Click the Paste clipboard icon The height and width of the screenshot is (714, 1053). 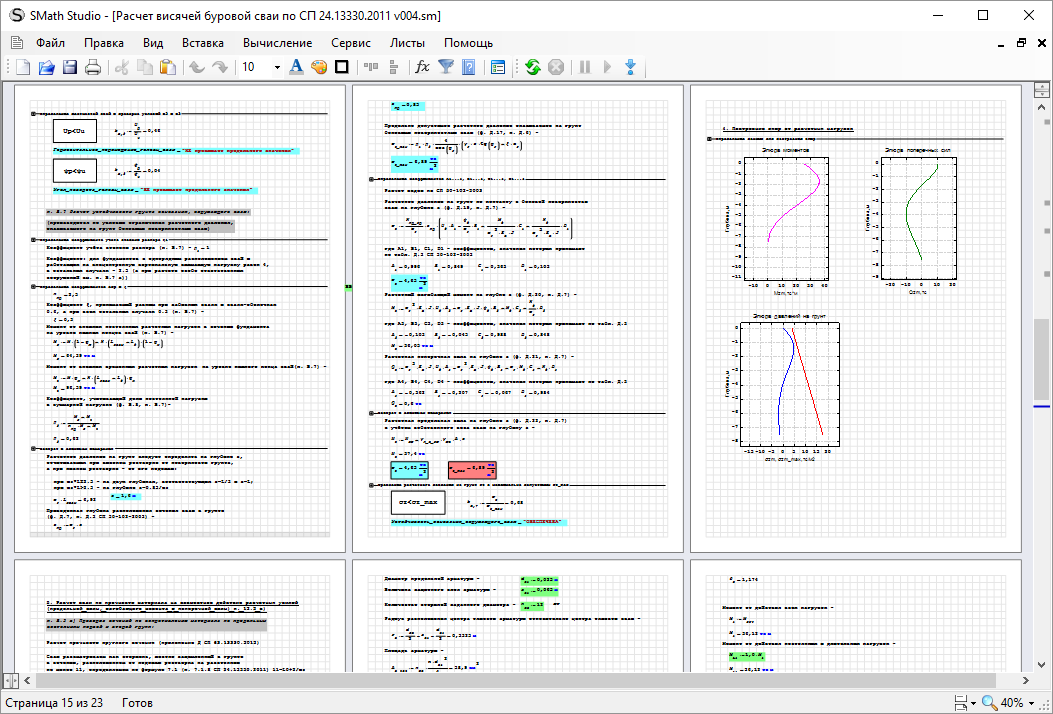168,67
